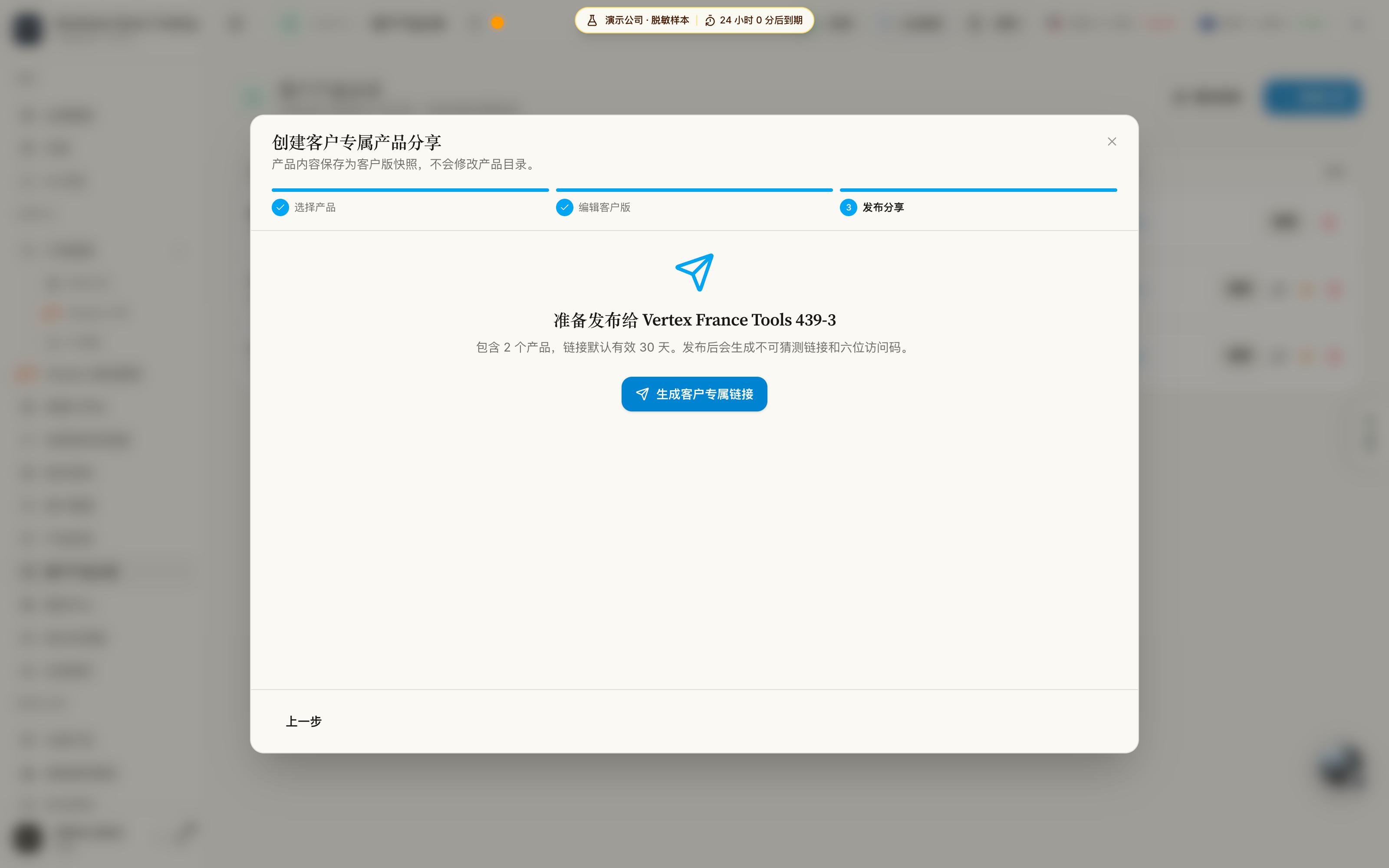Select the 编辑客户版 step

[694, 202]
